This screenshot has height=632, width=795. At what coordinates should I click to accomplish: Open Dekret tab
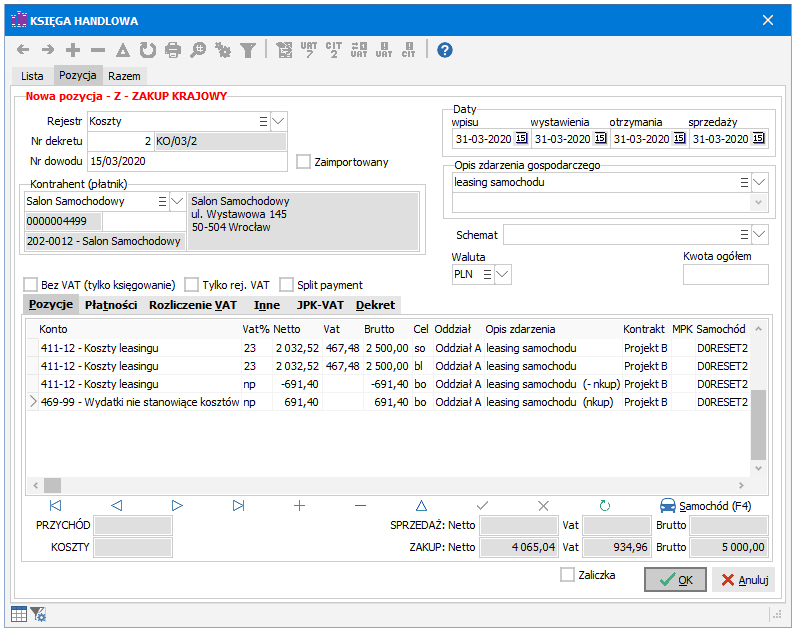(375, 305)
